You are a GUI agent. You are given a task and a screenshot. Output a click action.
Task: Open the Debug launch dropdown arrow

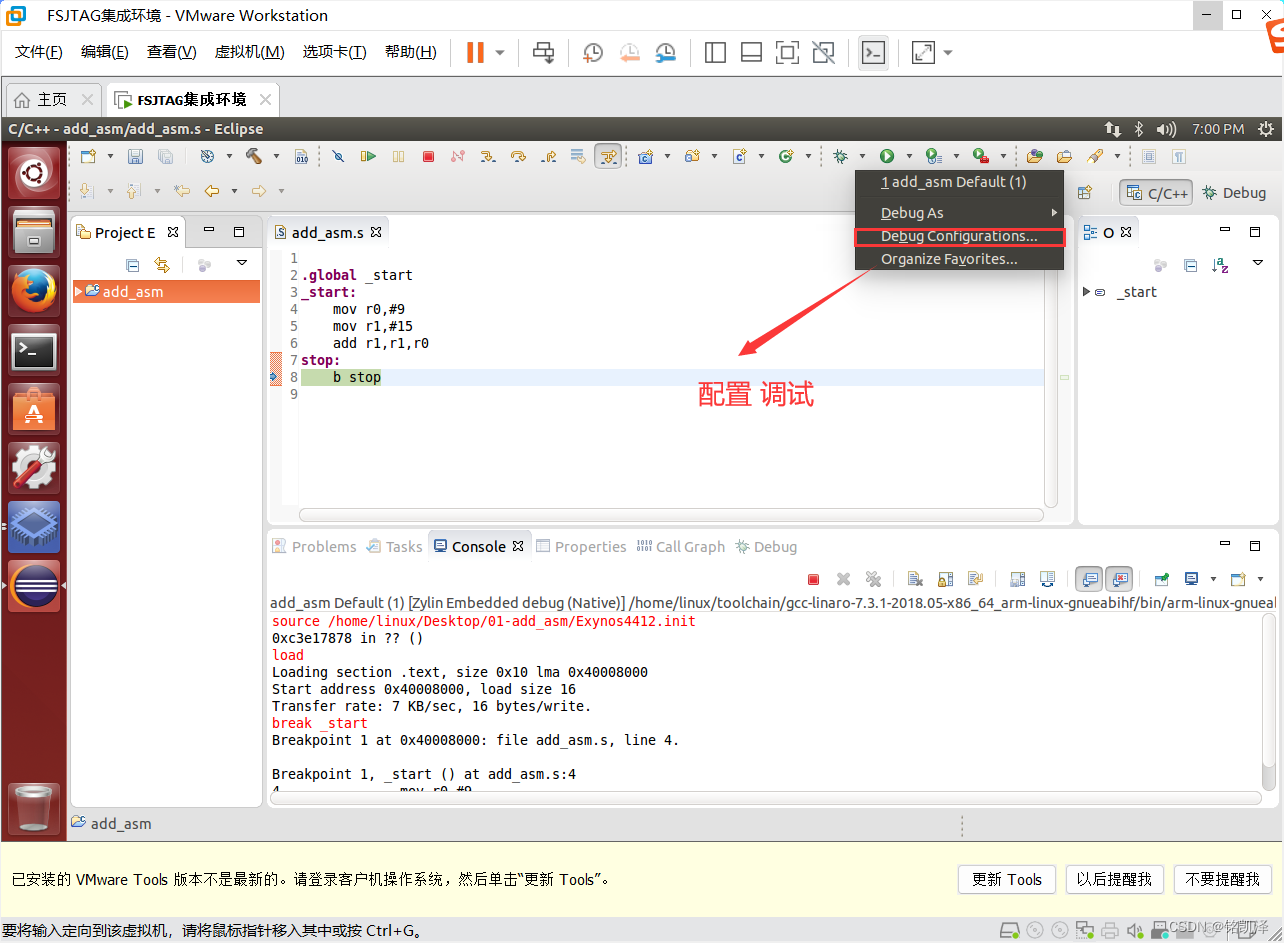(x=862, y=156)
